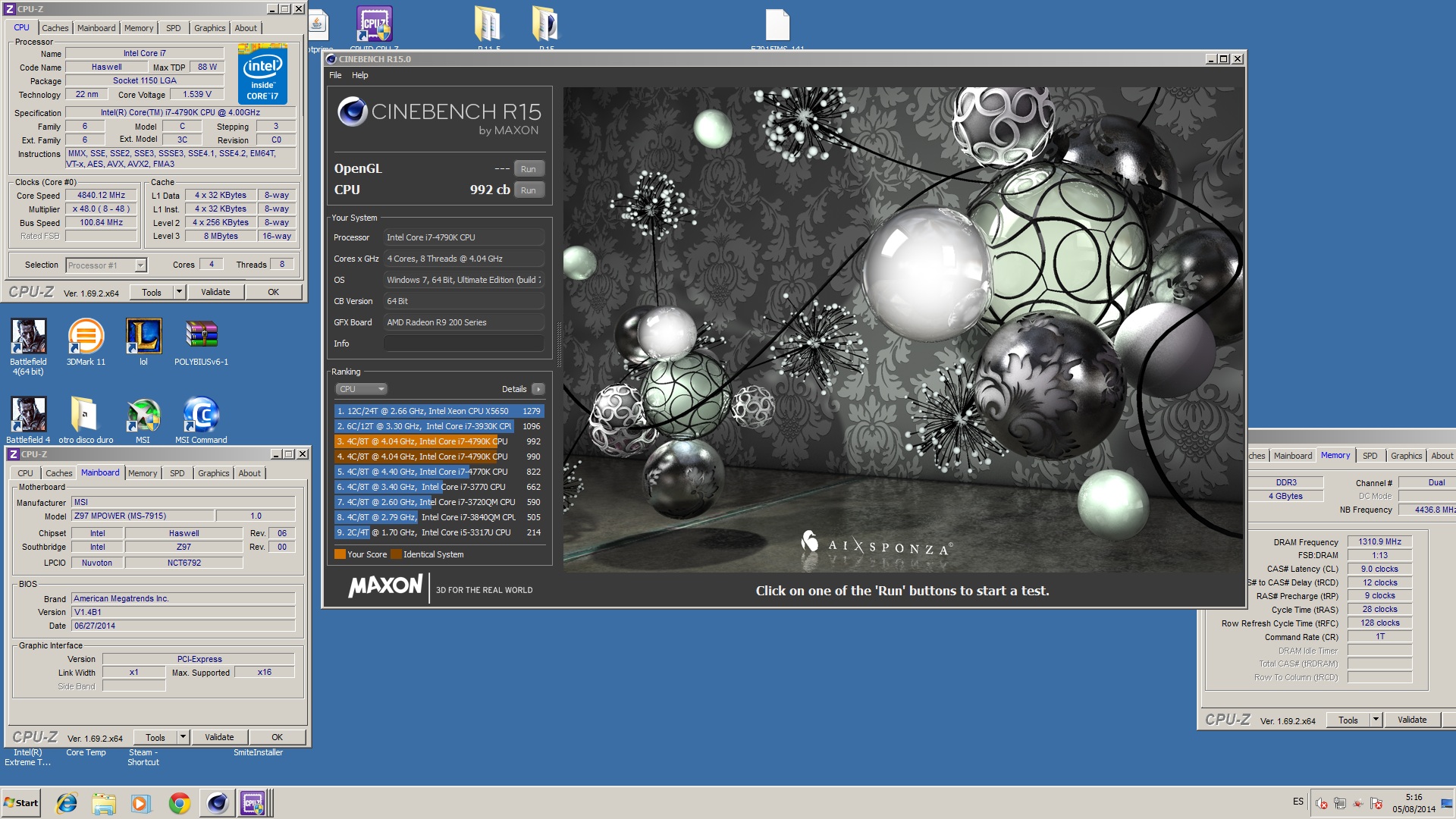Open the R15 folder on desktop
The height and width of the screenshot is (819, 1456).
[x=546, y=29]
